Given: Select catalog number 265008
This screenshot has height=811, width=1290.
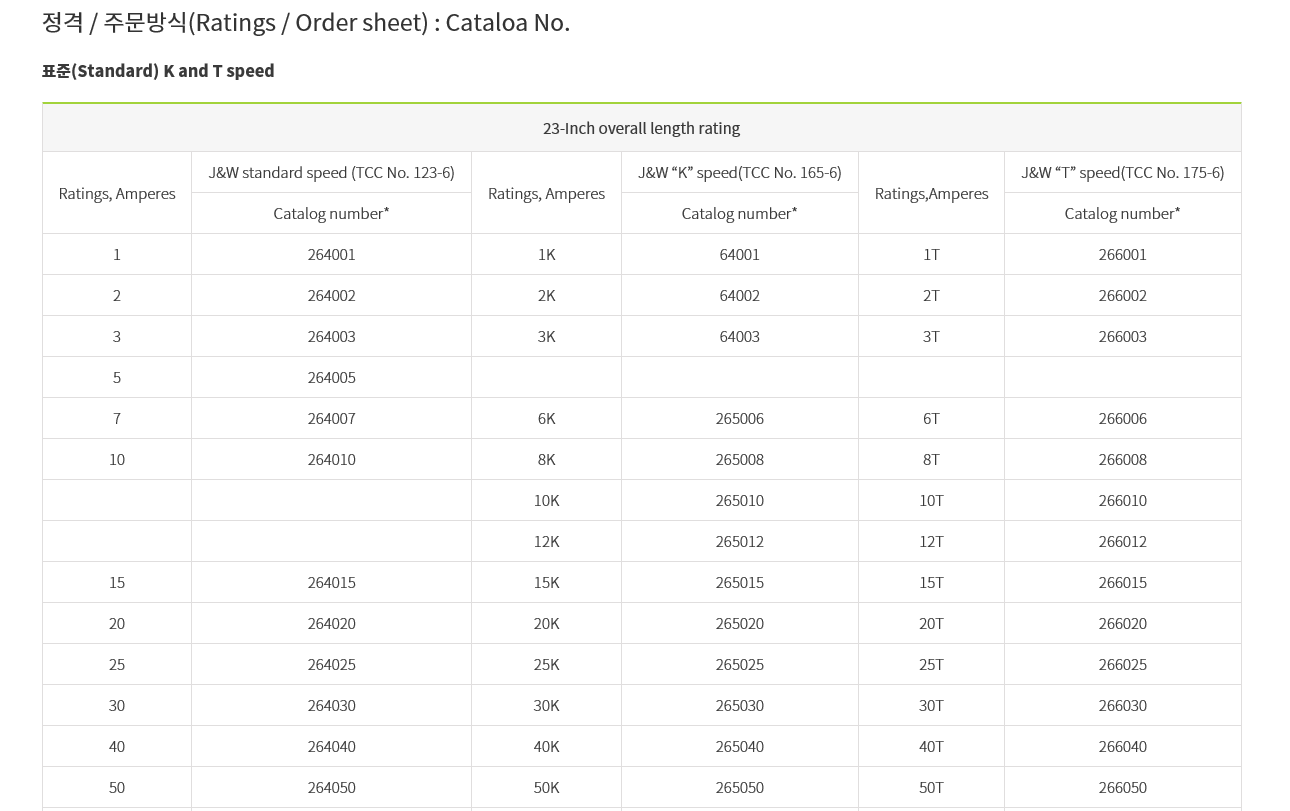Looking at the screenshot, I should pos(739,459).
